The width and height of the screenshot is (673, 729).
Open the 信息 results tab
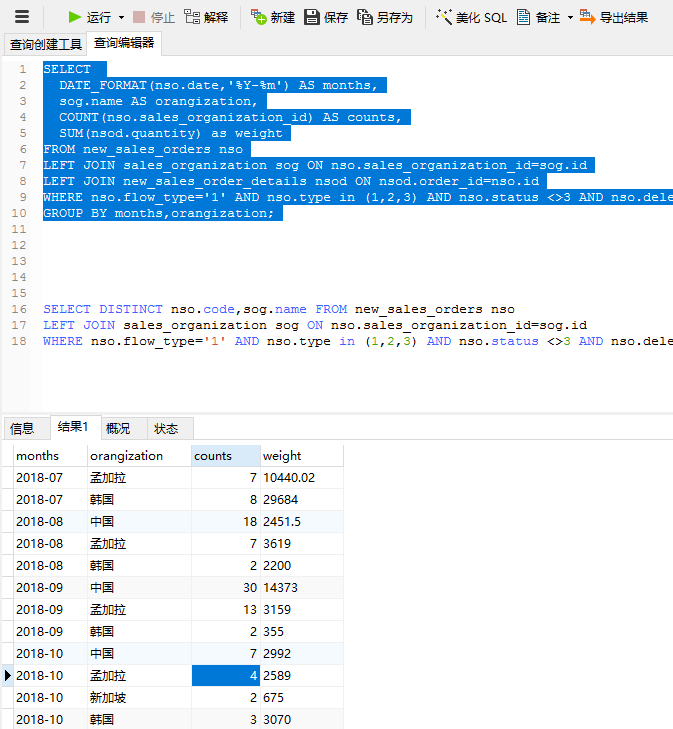tap(22, 428)
